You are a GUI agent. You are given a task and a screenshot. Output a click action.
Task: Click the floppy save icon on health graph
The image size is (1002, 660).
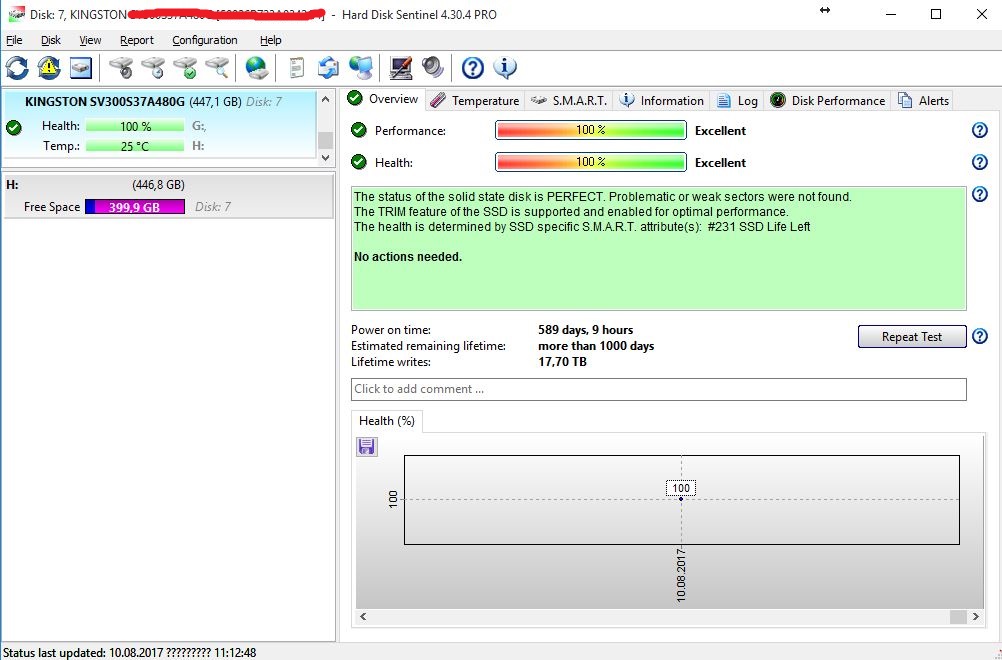click(x=366, y=447)
